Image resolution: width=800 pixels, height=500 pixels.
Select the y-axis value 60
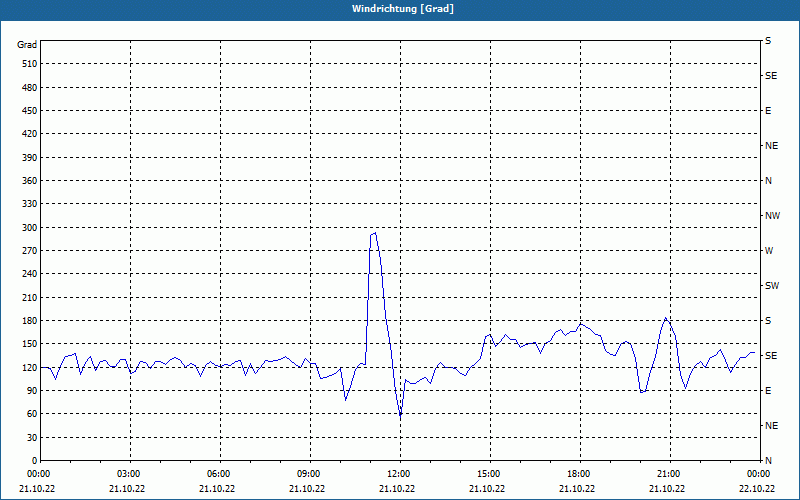[x=32, y=414]
